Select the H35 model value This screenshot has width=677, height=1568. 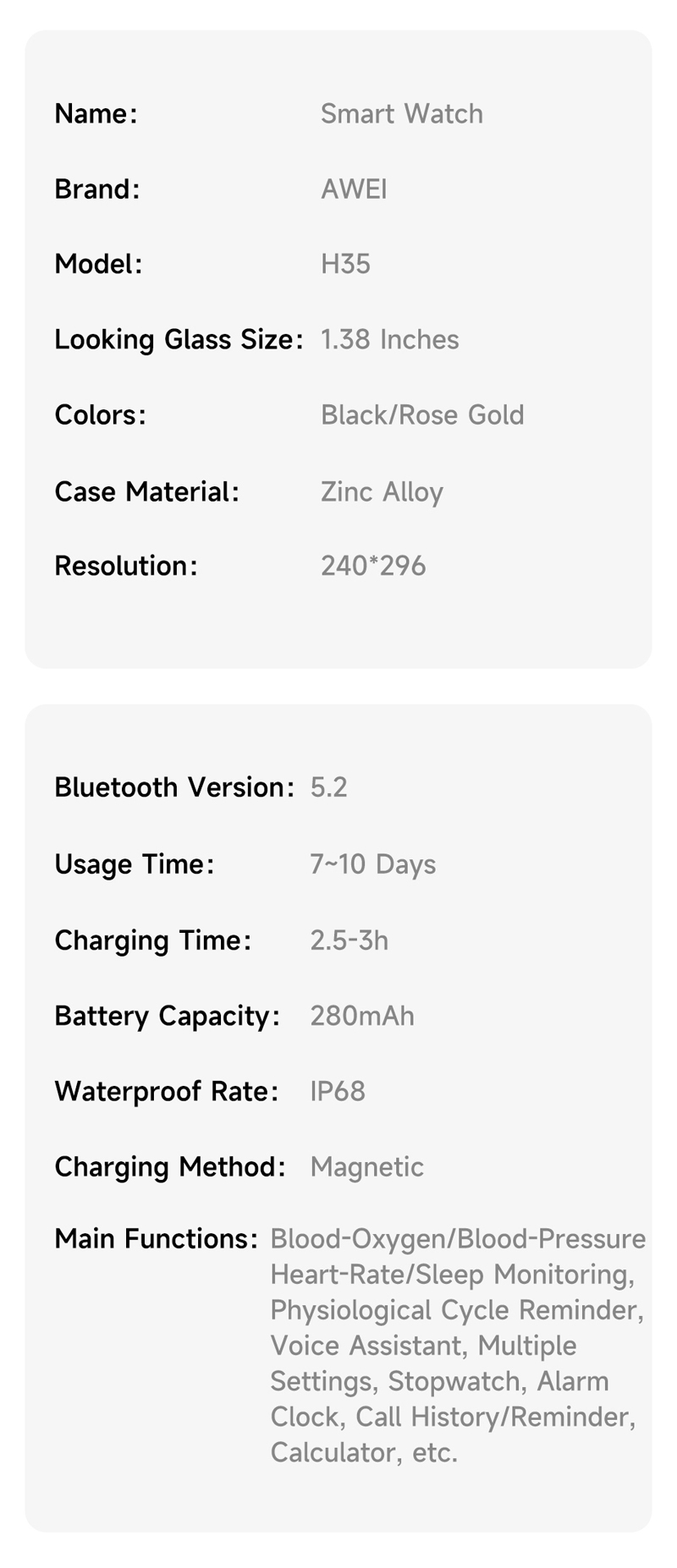(x=345, y=265)
